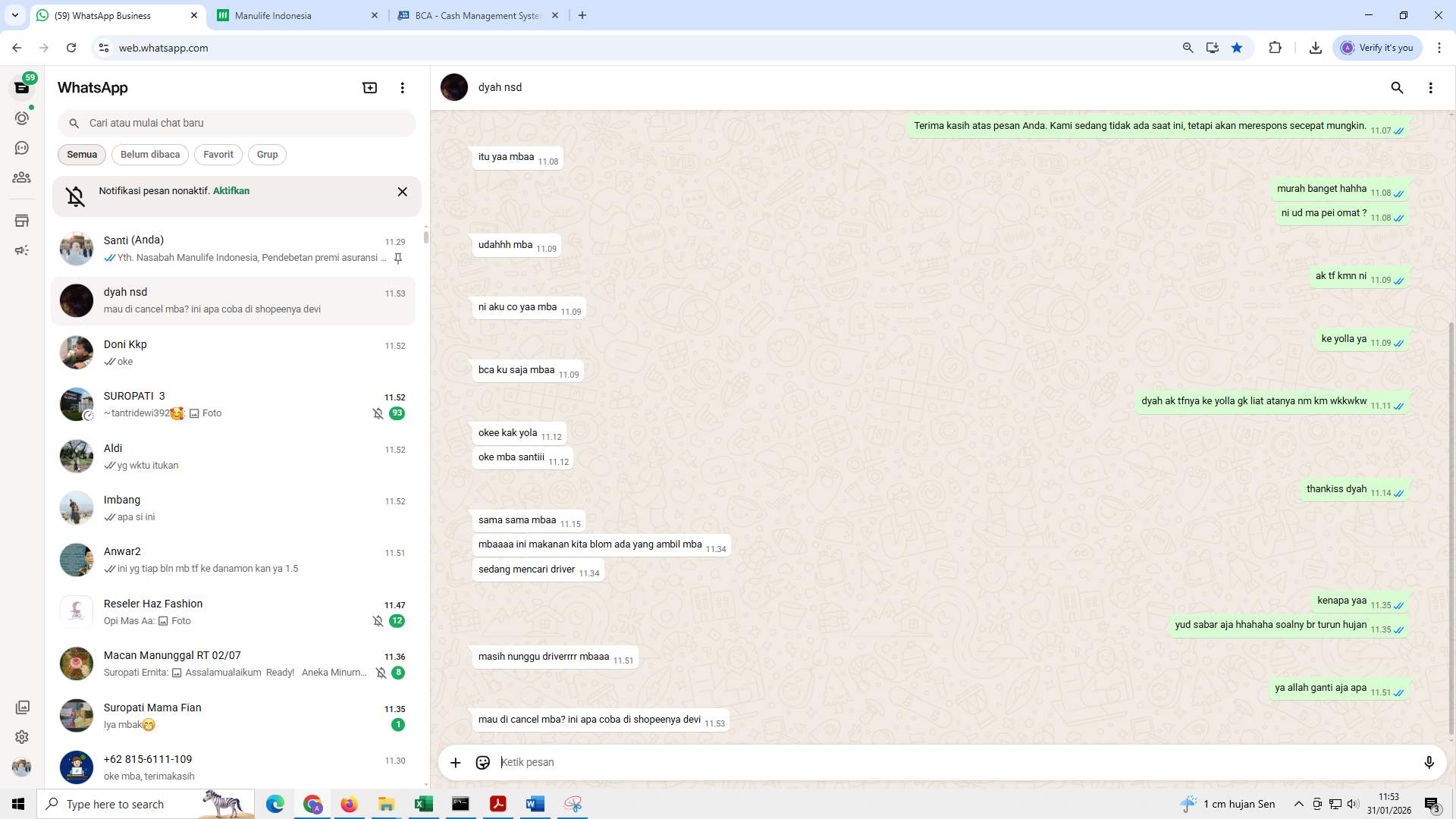Open Communities in the sidebar
This screenshot has height=819, width=1456.
coord(22,177)
